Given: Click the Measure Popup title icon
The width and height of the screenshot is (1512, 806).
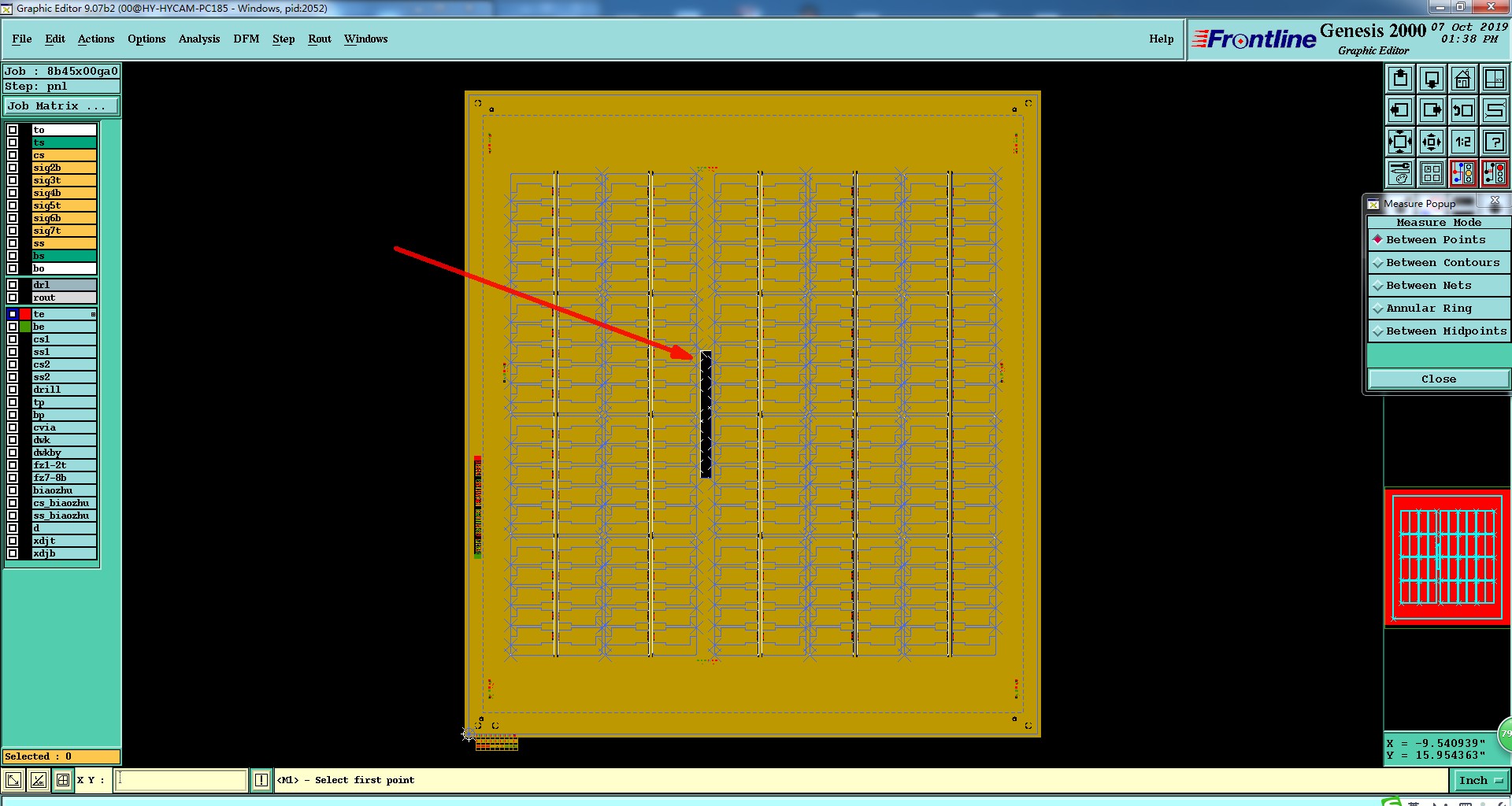Looking at the screenshot, I should [x=1373, y=204].
